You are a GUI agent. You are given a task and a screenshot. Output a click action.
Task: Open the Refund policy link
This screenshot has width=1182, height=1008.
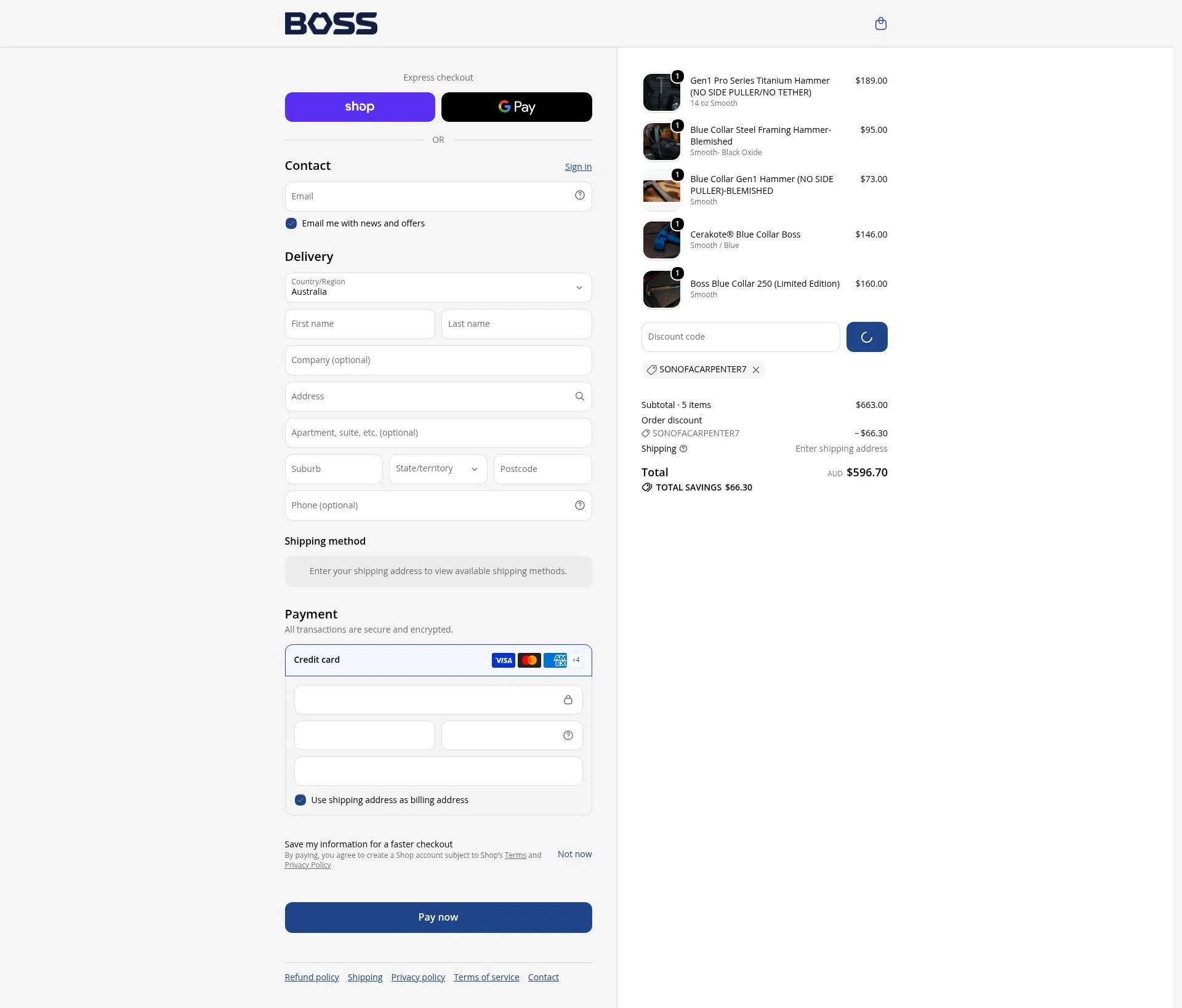point(312,977)
